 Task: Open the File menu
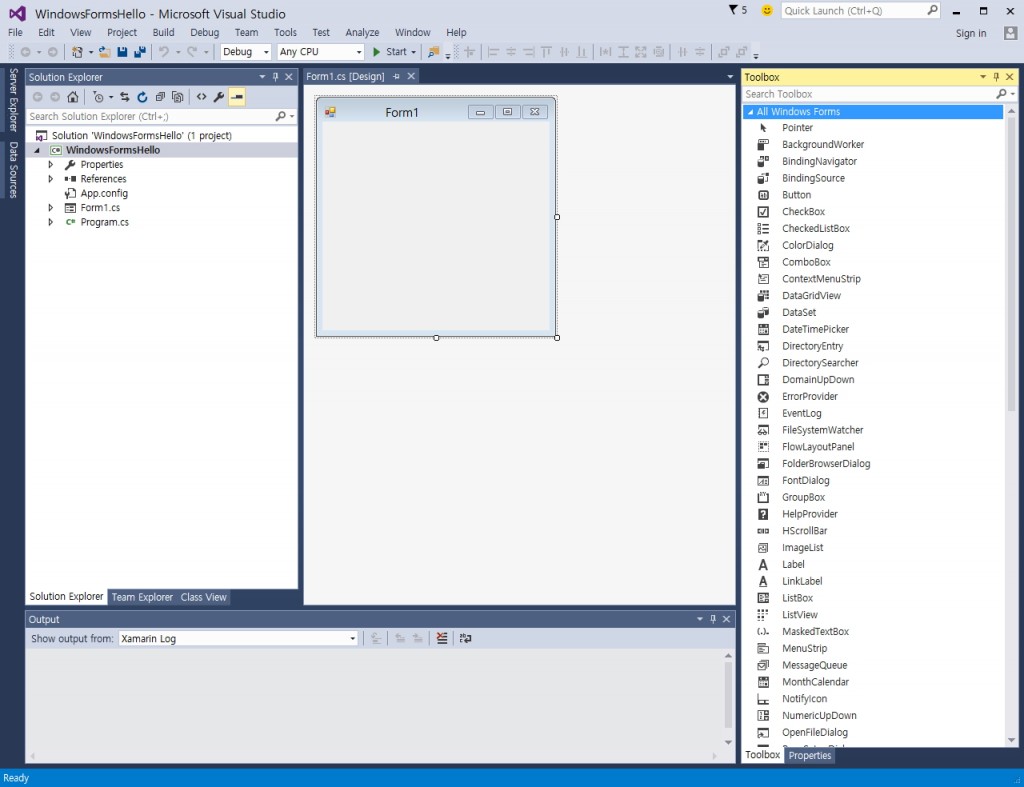pyautogui.click(x=15, y=33)
